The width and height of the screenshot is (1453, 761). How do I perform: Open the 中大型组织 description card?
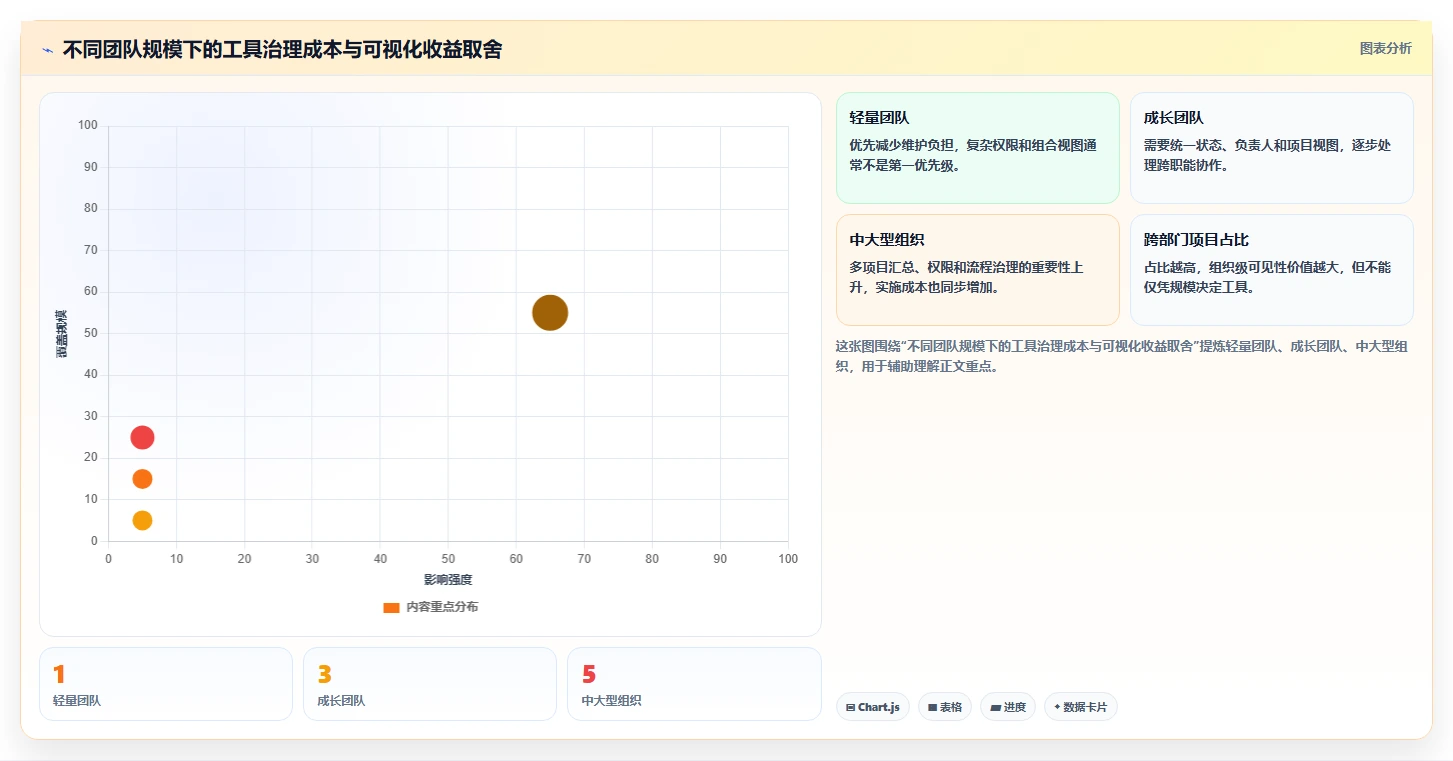tap(977, 270)
